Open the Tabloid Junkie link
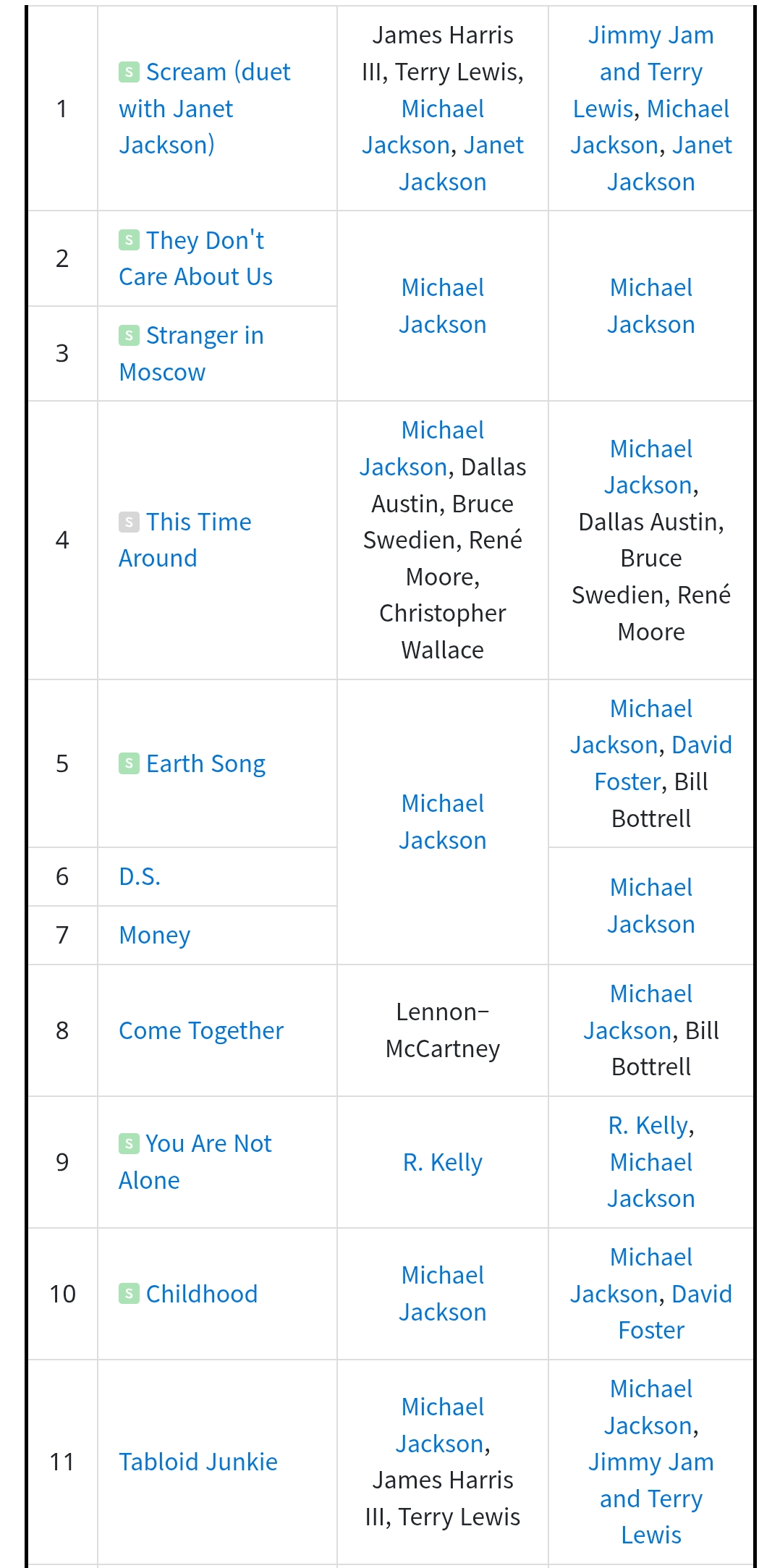This screenshot has height=1568, width=780. click(x=198, y=1462)
